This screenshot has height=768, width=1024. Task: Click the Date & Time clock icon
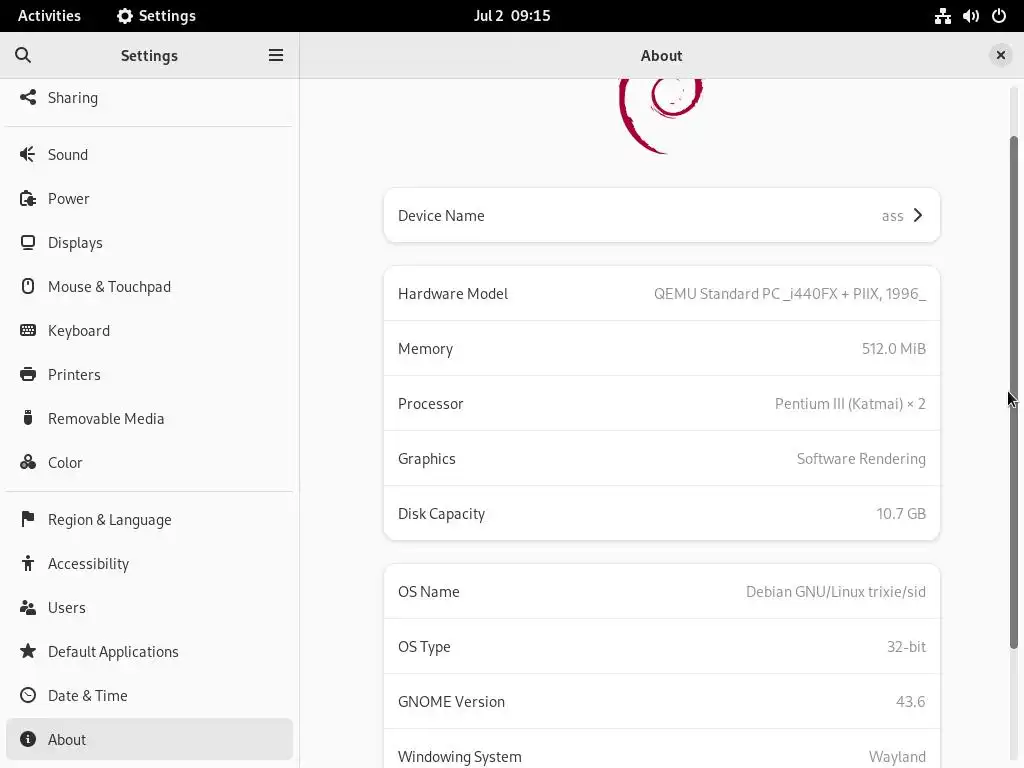pos(27,695)
